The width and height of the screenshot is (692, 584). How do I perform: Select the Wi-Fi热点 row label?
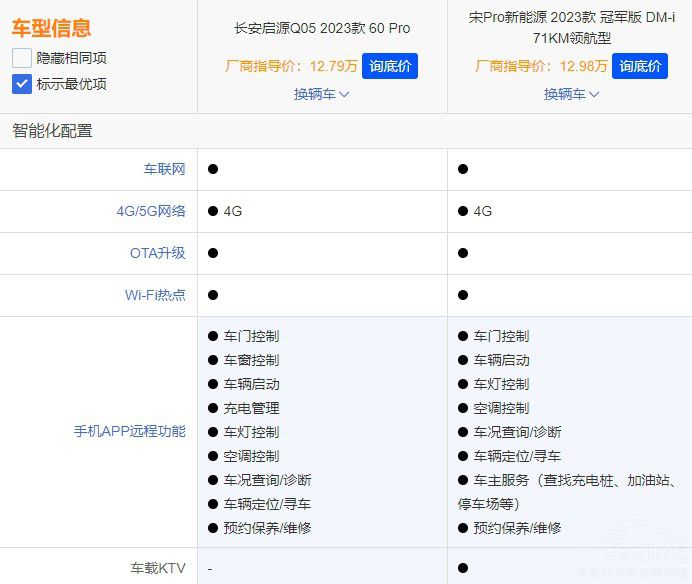tap(155, 295)
